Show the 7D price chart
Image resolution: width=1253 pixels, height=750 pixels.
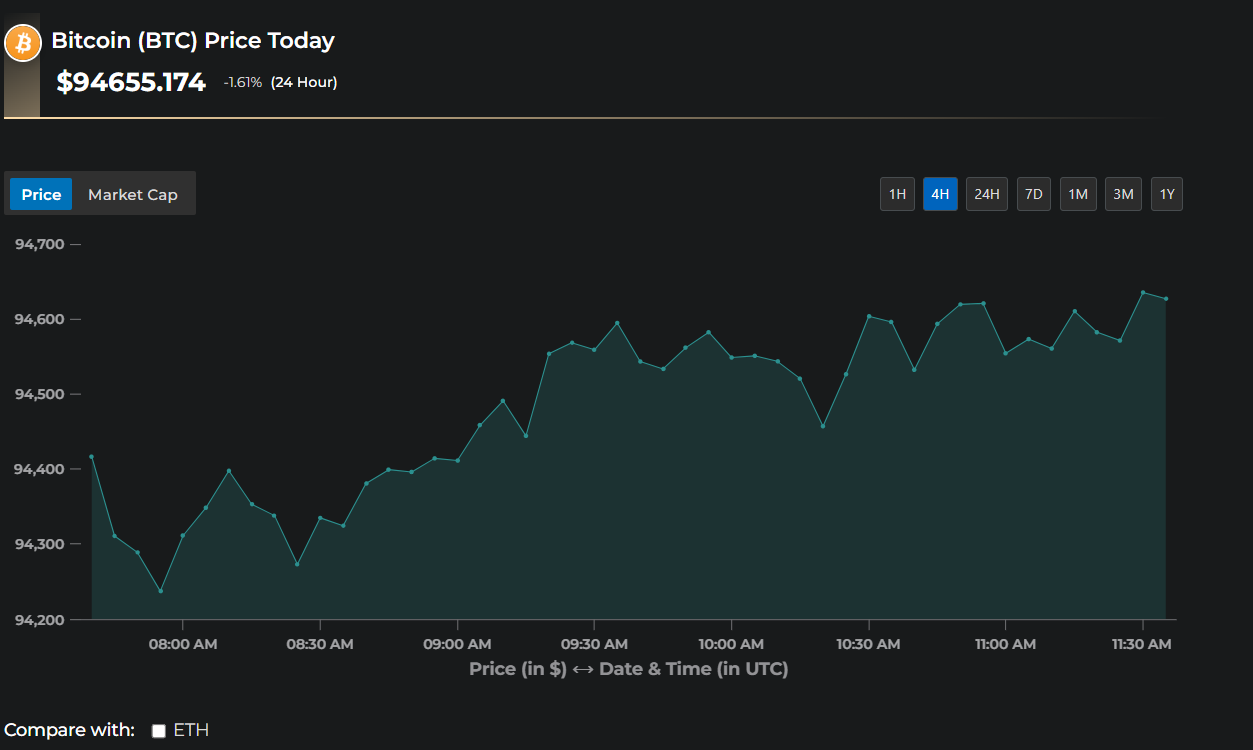coord(1034,194)
